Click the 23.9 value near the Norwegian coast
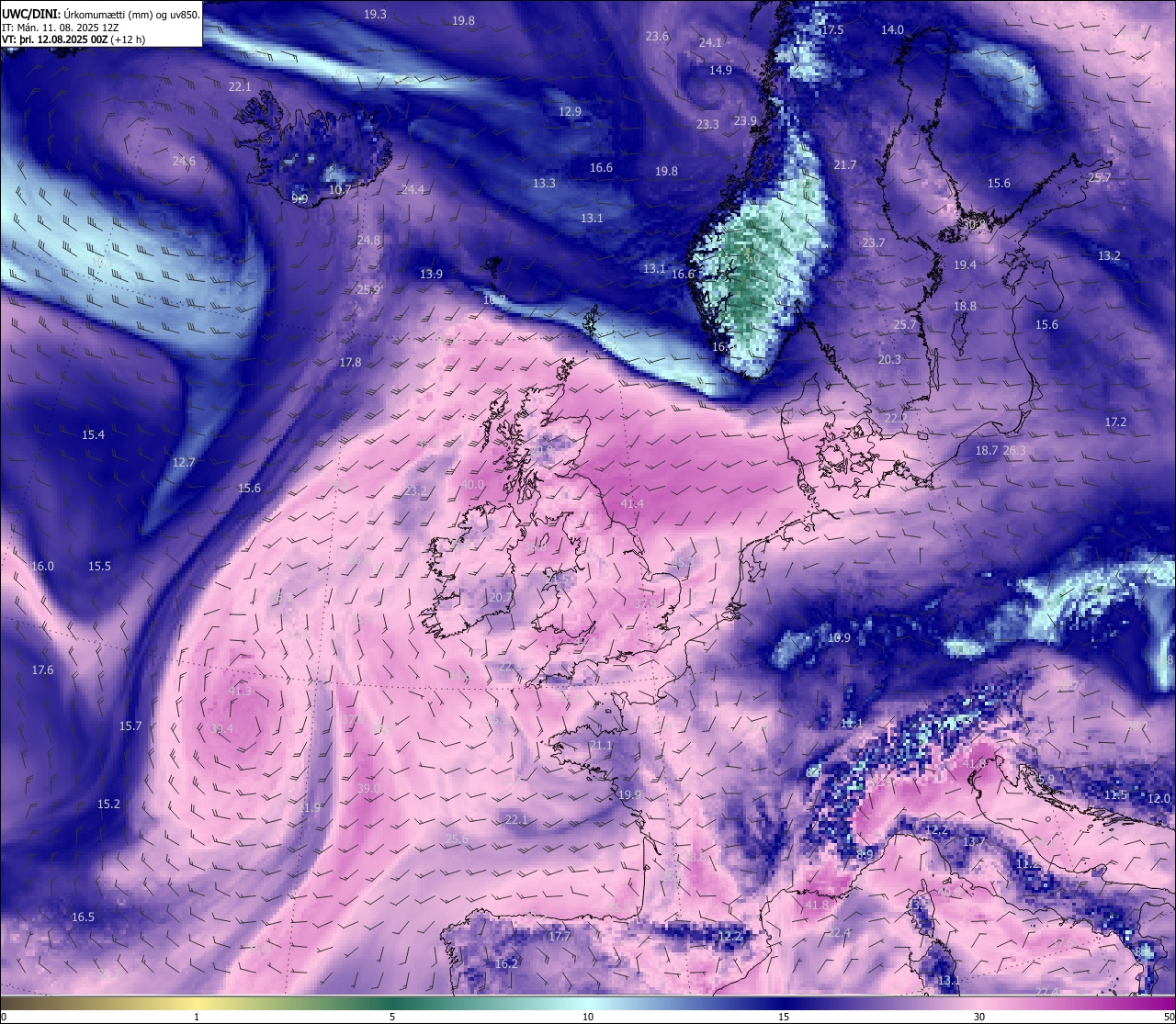The image size is (1176, 1024). [x=745, y=120]
